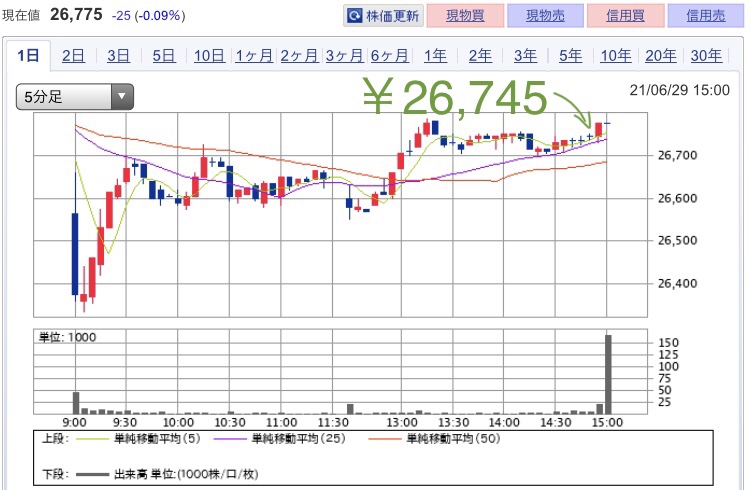Viewport: 750px width, 490px height.
Task: Switch to the 5日 period tab
Action: coord(164,56)
